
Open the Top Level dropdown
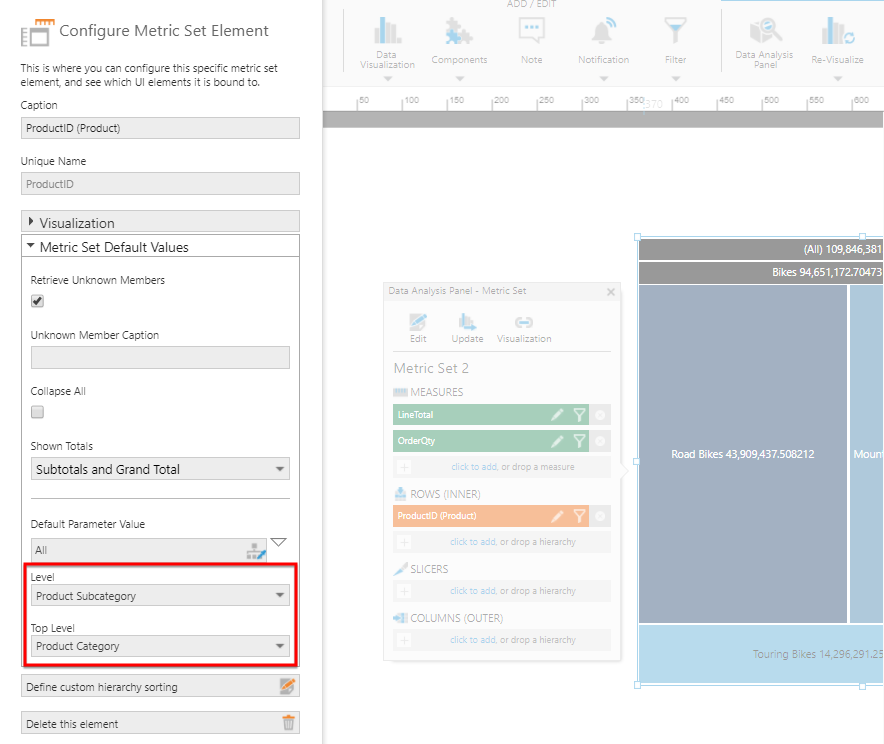pyautogui.click(x=160, y=647)
